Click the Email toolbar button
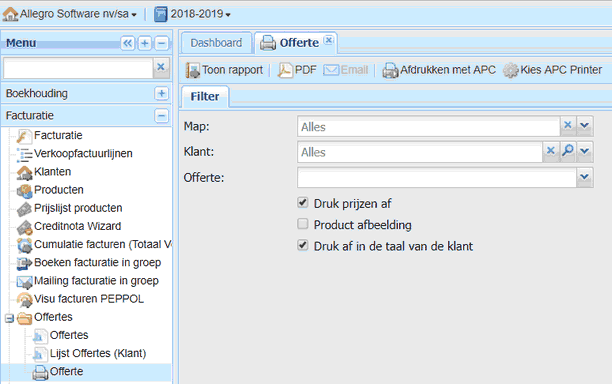The width and height of the screenshot is (612, 384). pyautogui.click(x=346, y=70)
